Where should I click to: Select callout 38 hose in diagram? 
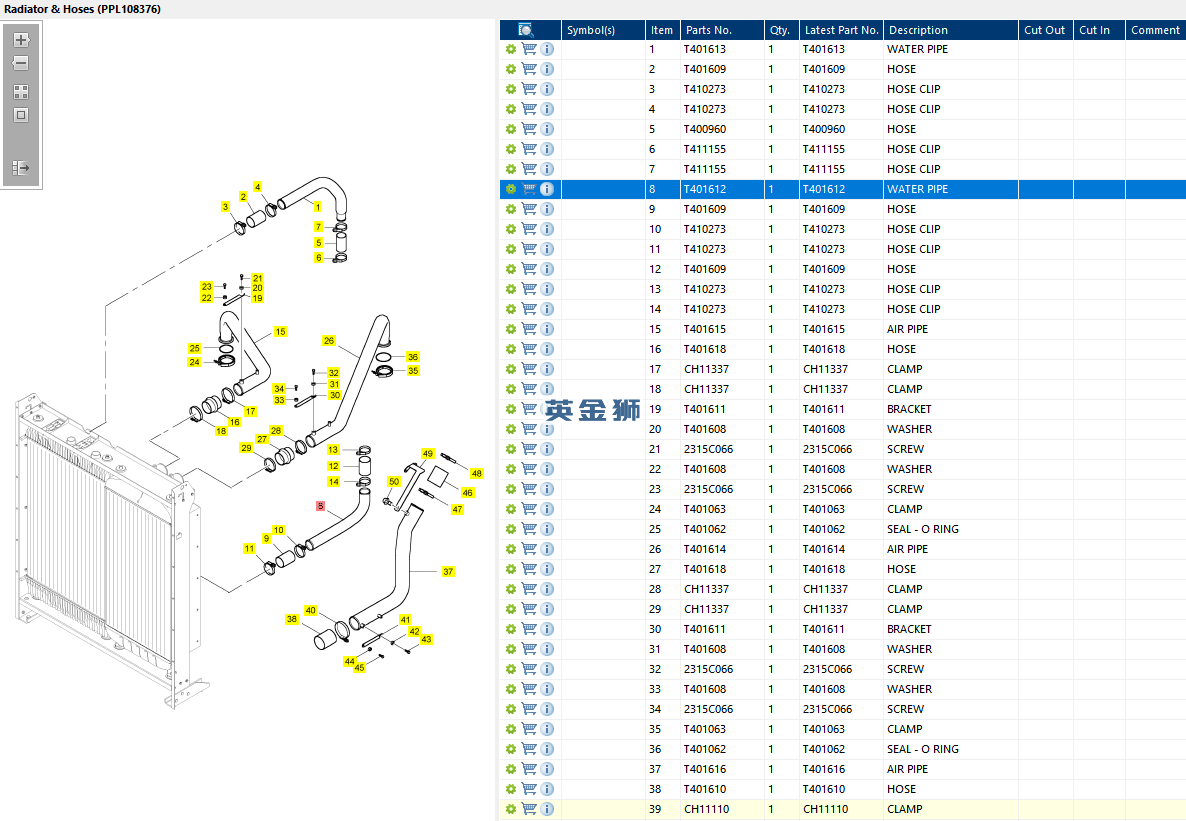[x=292, y=619]
